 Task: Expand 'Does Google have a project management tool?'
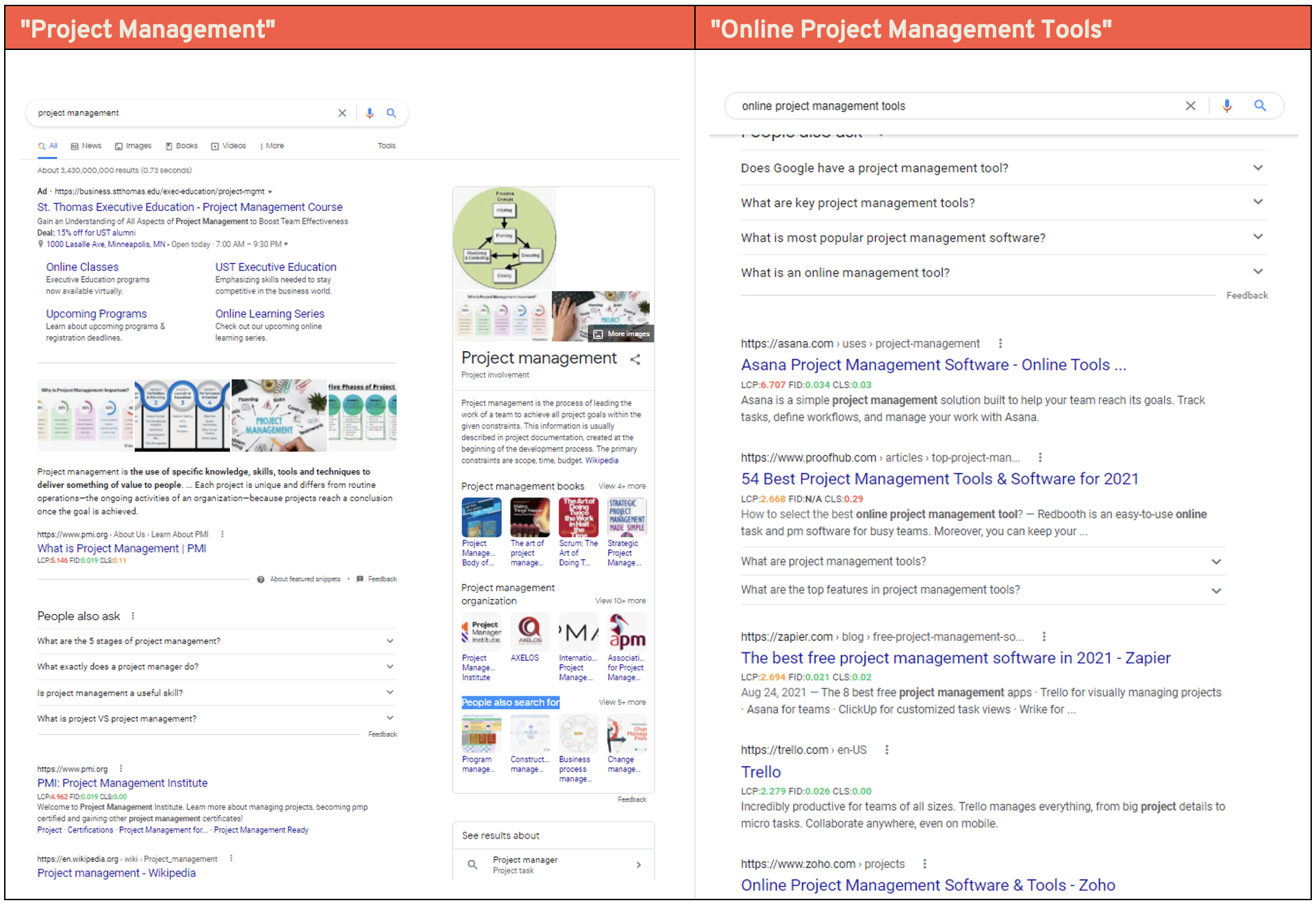(1004, 168)
